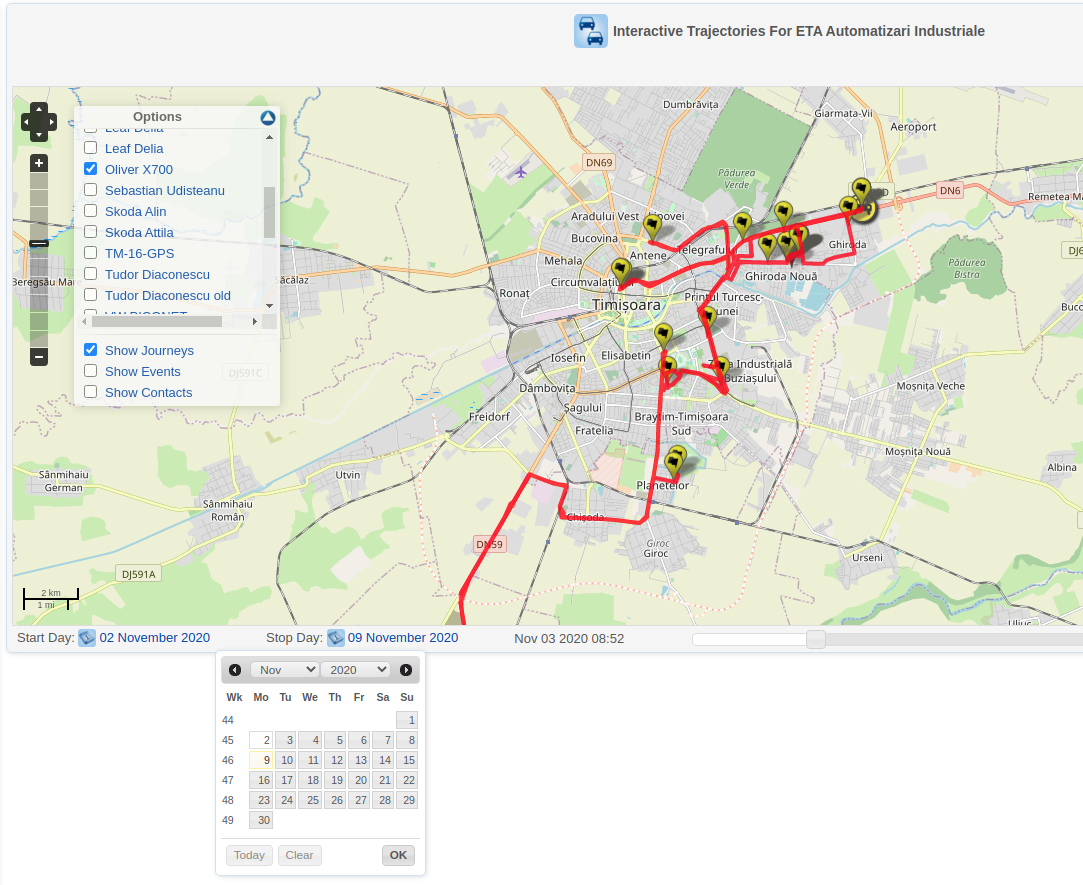This screenshot has width=1083, height=885.
Task: Click the map zoom in plus button
Action: click(x=39, y=163)
